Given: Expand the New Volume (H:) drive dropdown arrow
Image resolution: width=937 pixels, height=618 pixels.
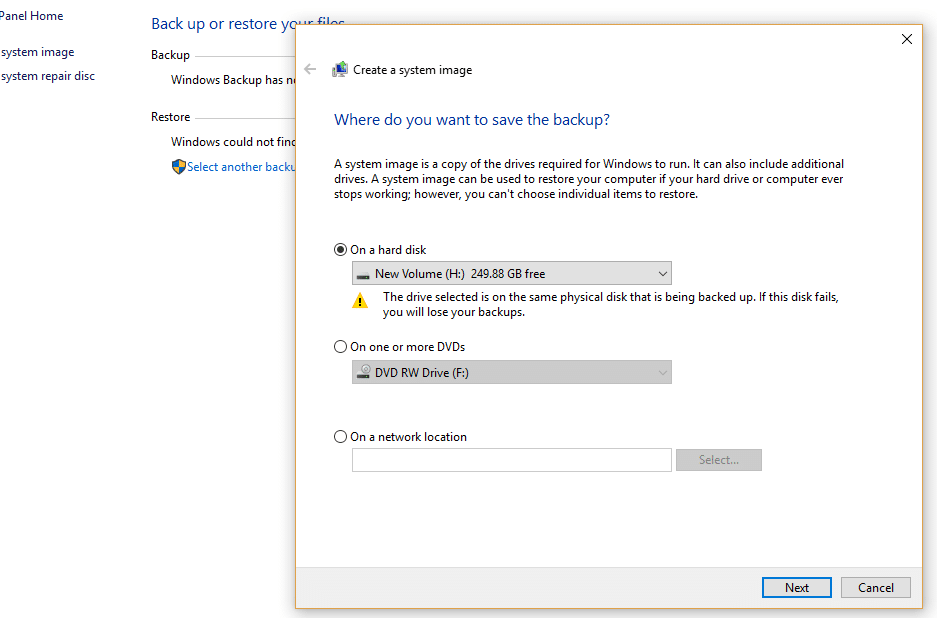Looking at the screenshot, I should point(662,274).
